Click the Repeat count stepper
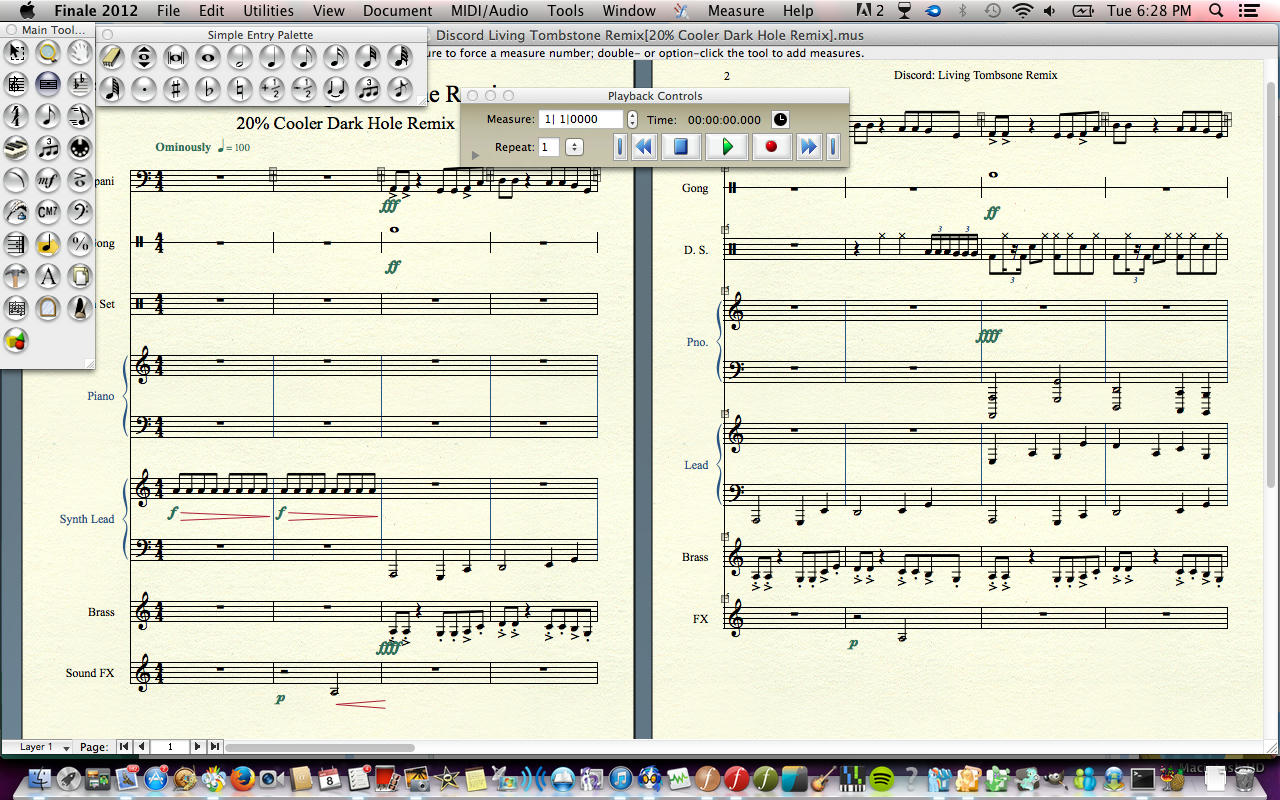Image resolution: width=1280 pixels, height=800 pixels. click(574, 147)
